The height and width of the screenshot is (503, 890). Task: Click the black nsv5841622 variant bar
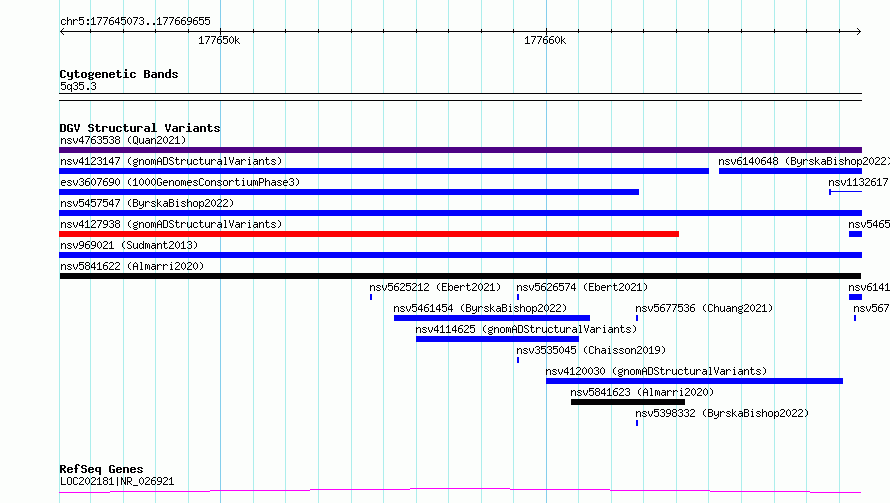tap(460, 276)
